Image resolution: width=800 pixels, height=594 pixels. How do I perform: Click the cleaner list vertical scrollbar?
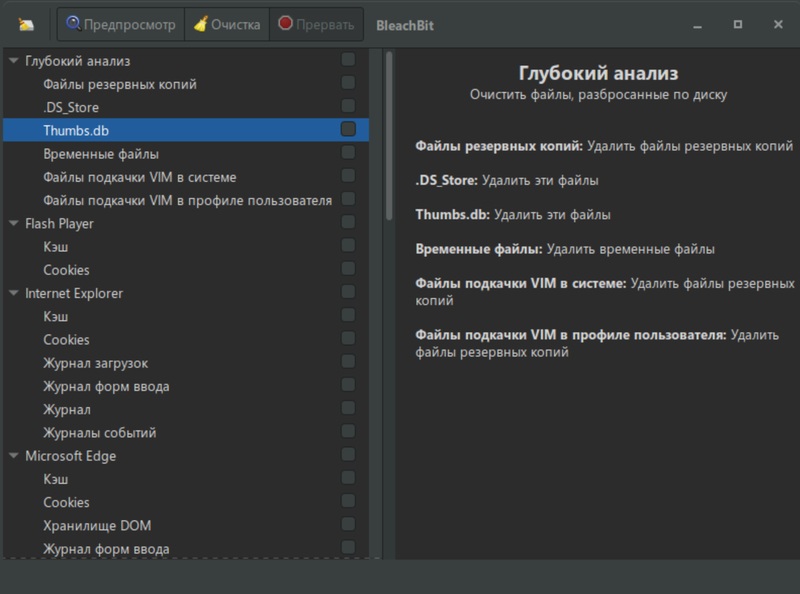coord(389,135)
